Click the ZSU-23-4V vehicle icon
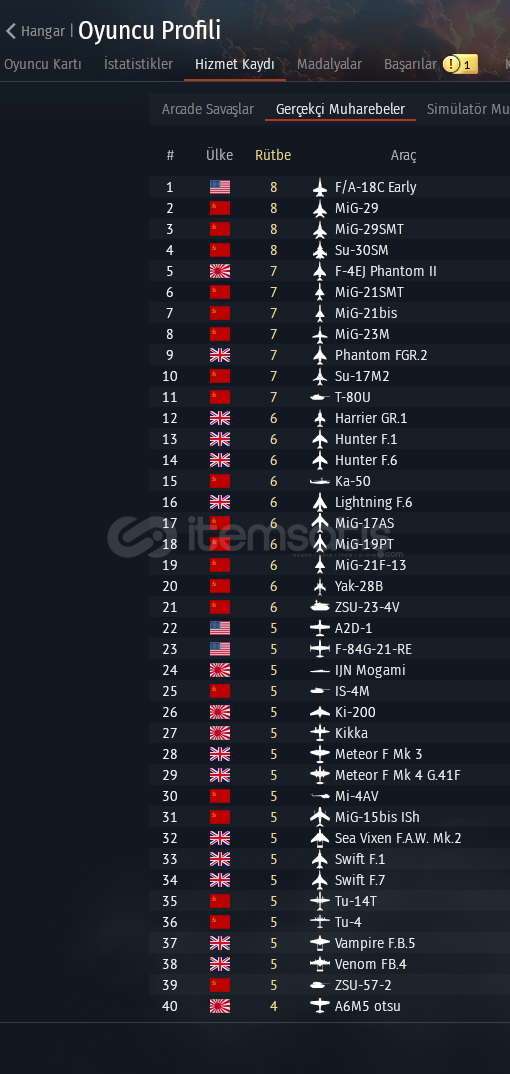The width and height of the screenshot is (510, 1074). pyautogui.click(x=320, y=607)
